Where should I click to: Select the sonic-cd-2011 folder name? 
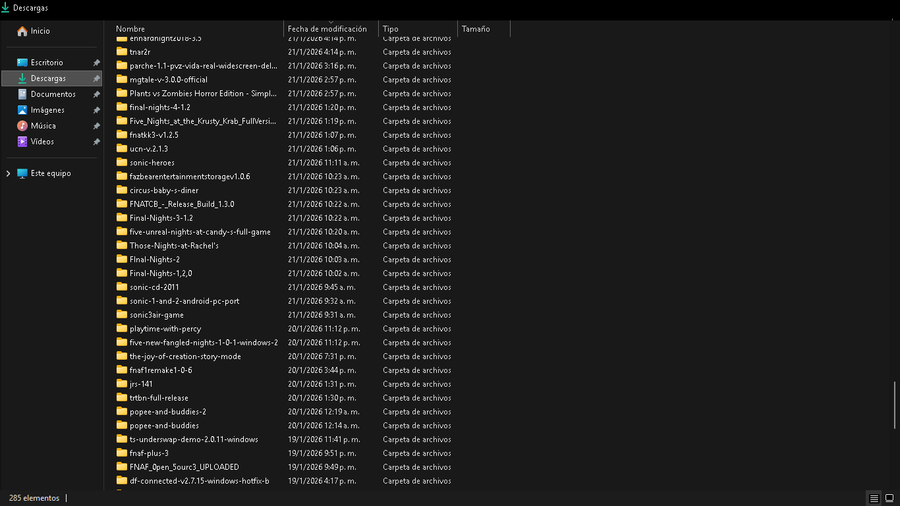(x=154, y=287)
